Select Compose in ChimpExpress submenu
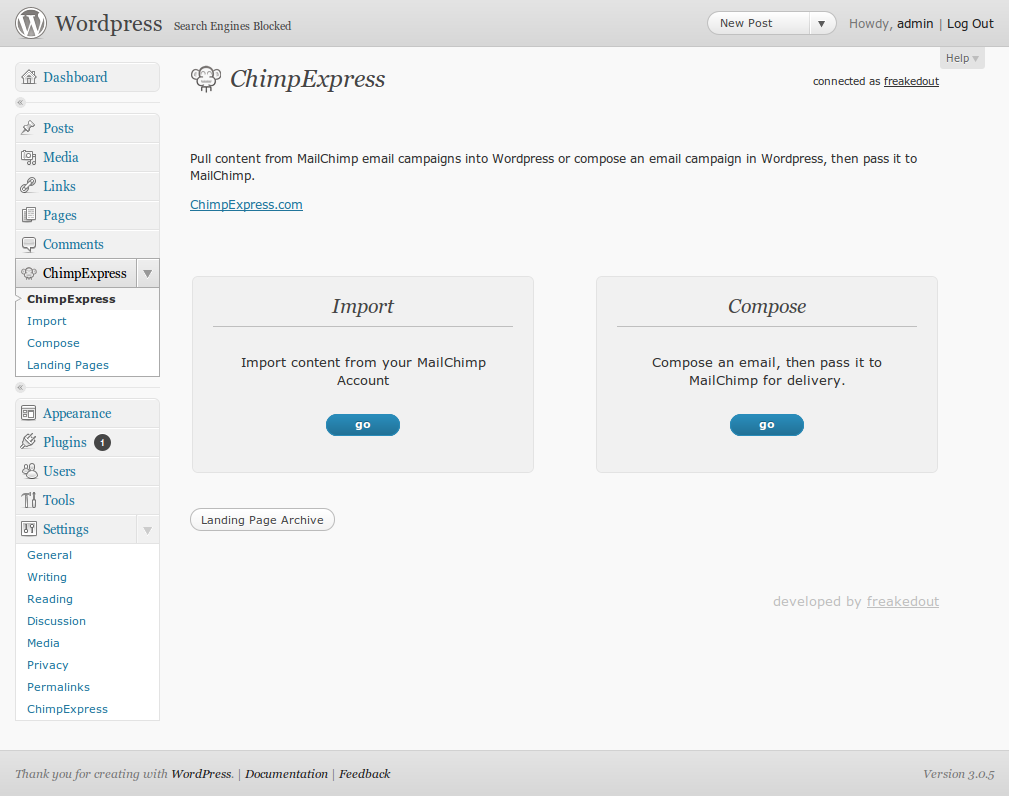 [x=53, y=343]
